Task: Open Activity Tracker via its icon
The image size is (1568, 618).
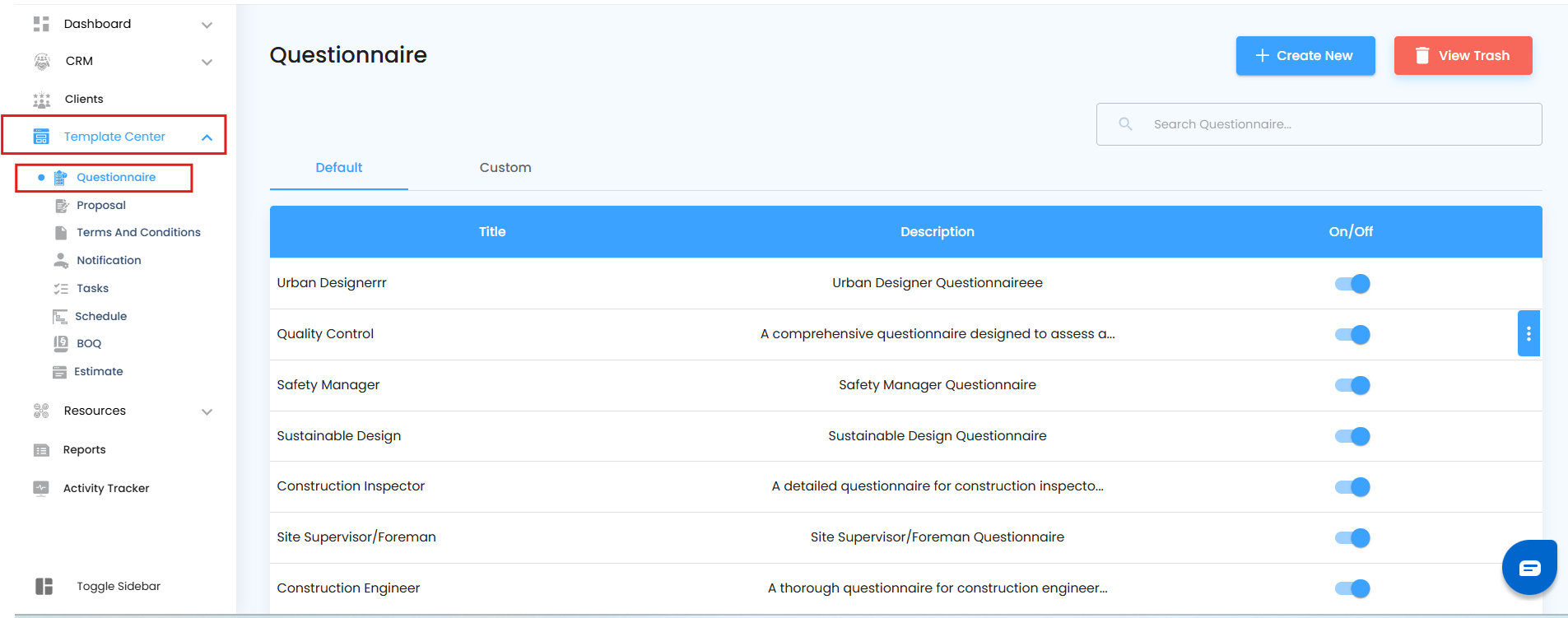Action: (x=41, y=488)
